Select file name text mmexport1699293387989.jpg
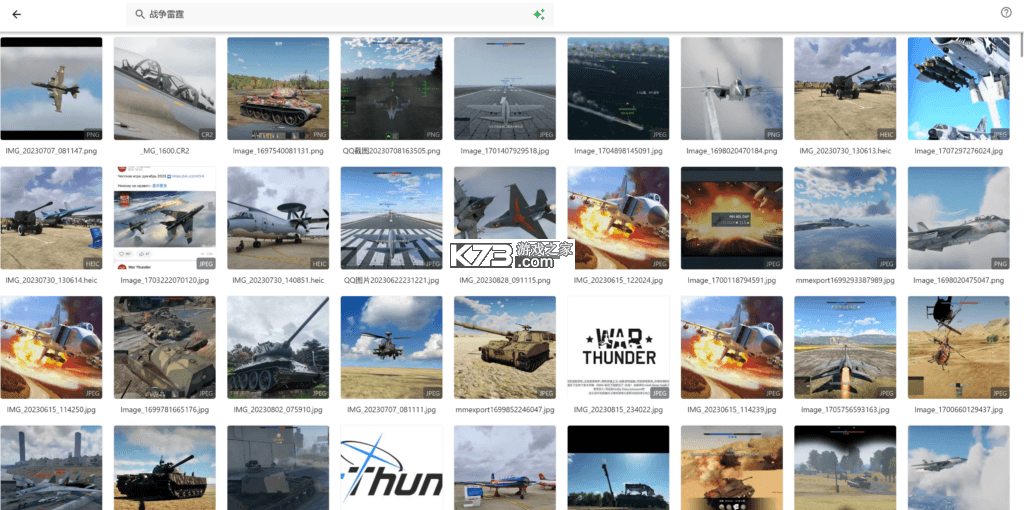 845,280
